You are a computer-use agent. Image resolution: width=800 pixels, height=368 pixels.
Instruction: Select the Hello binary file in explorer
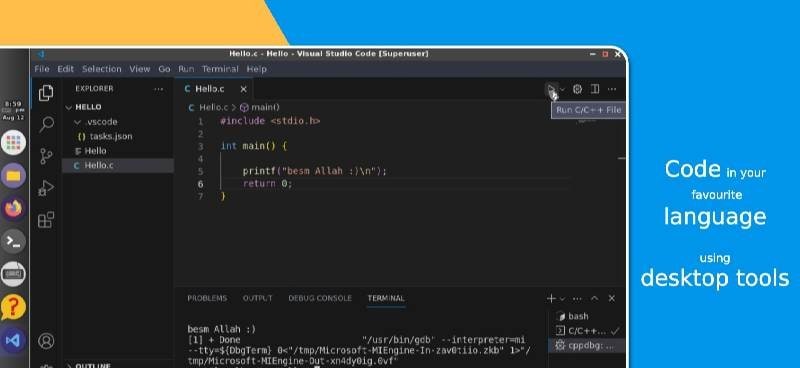[x=117, y=151]
